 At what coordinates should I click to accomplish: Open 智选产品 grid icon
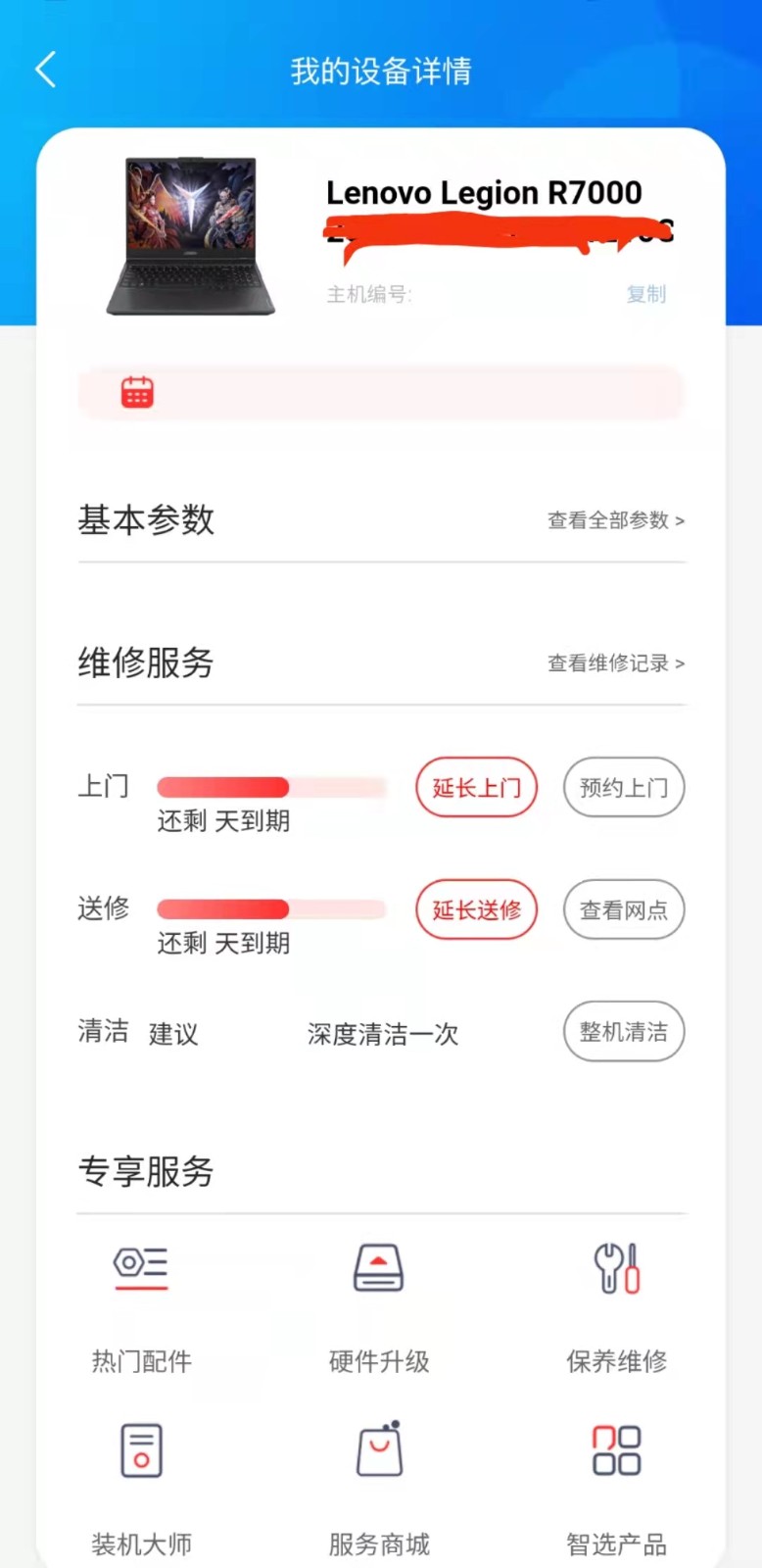click(617, 1450)
